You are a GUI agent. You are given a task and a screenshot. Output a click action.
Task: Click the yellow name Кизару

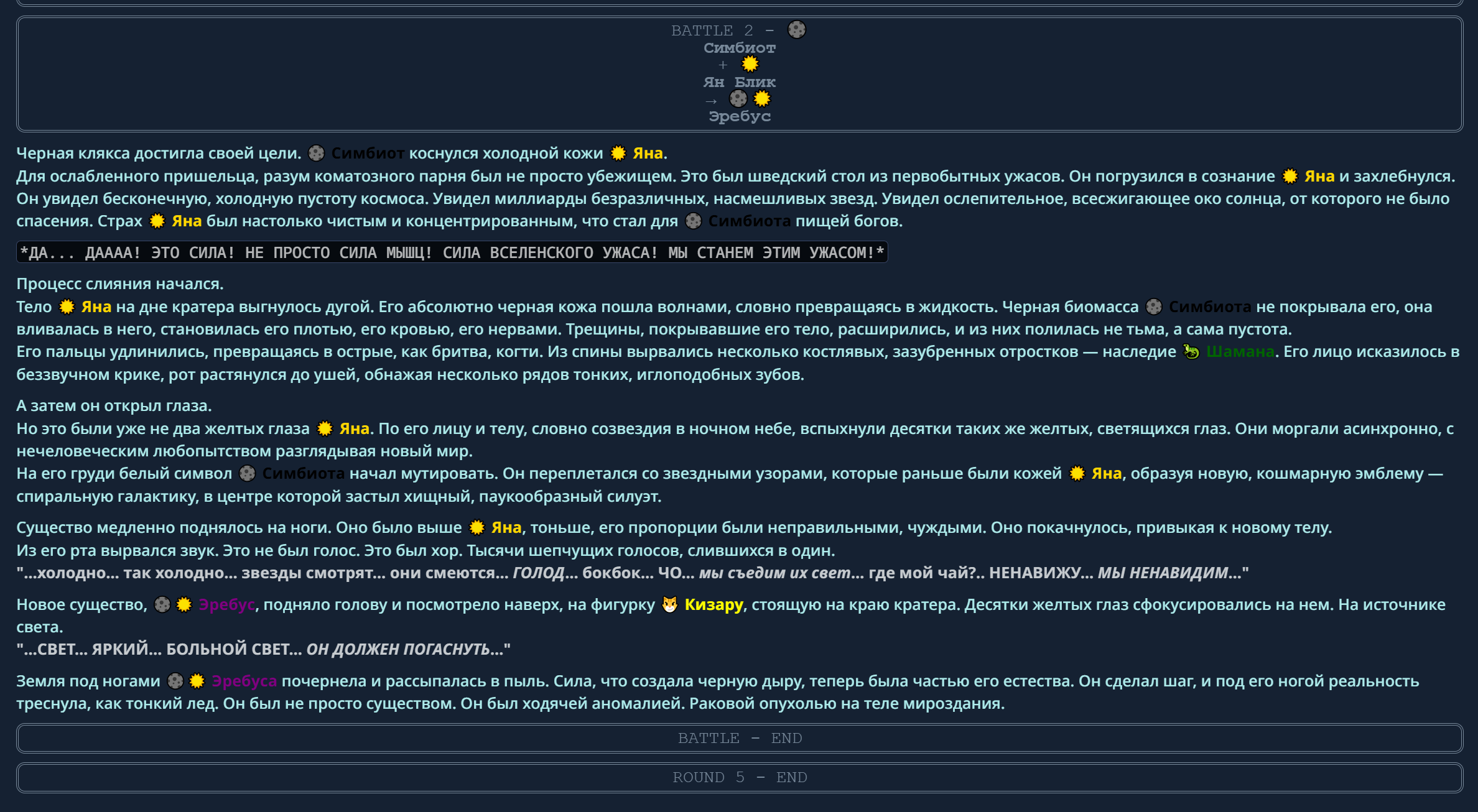coord(713,605)
